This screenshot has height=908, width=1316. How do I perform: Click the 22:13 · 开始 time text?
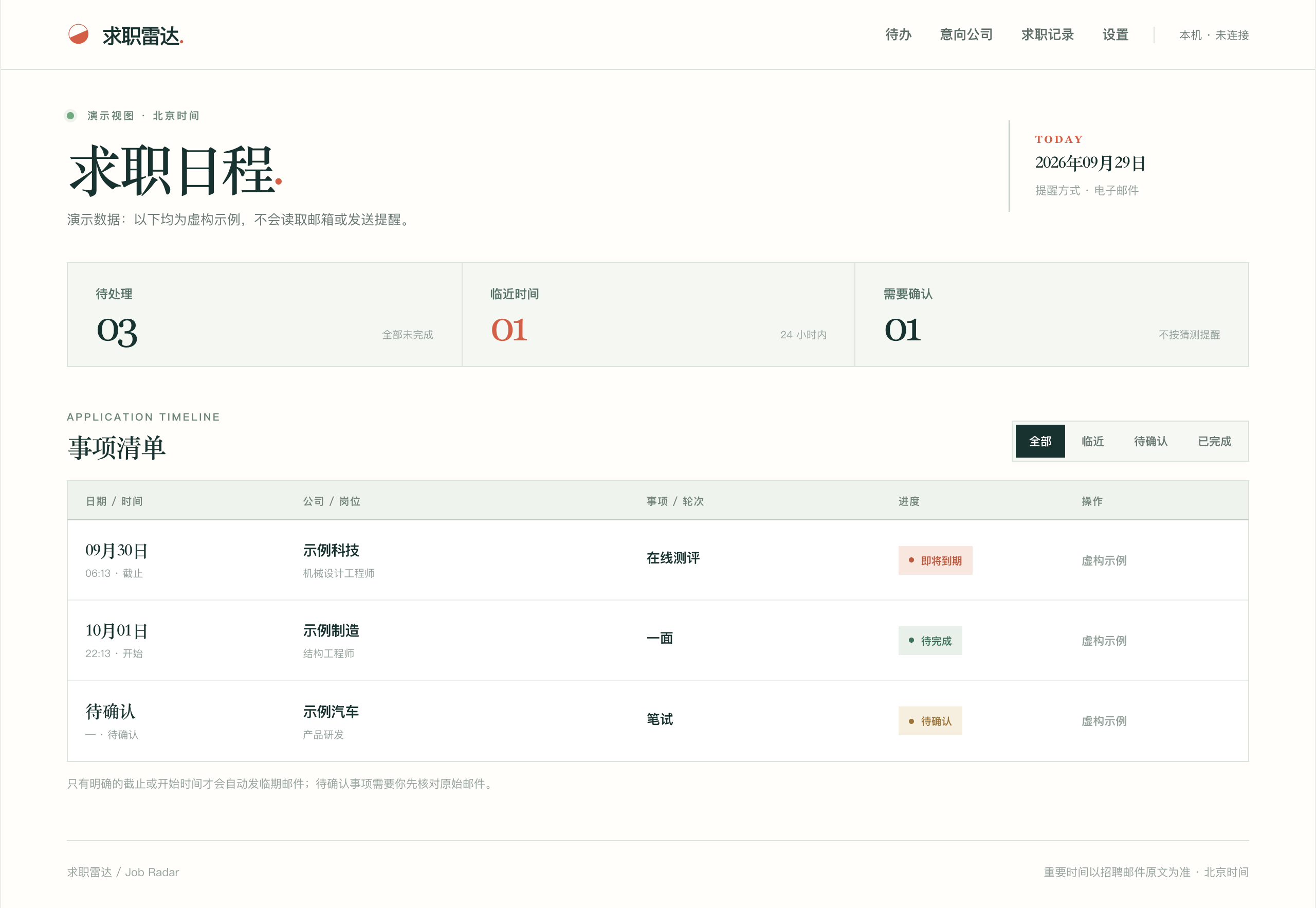pos(114,653)
